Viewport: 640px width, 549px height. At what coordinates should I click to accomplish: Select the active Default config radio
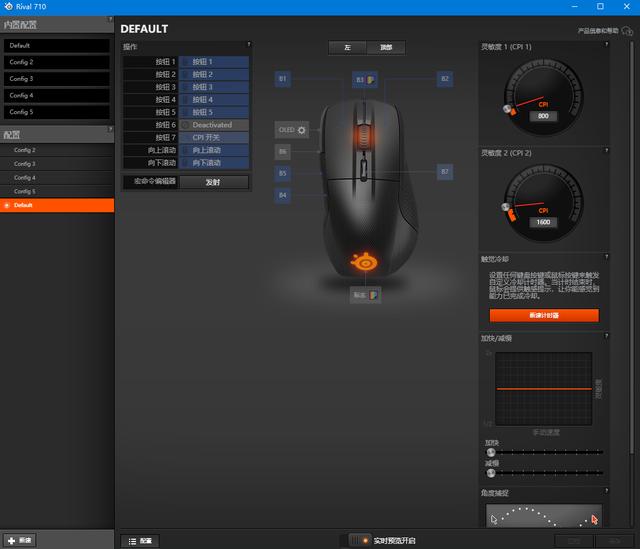point(7,205)
